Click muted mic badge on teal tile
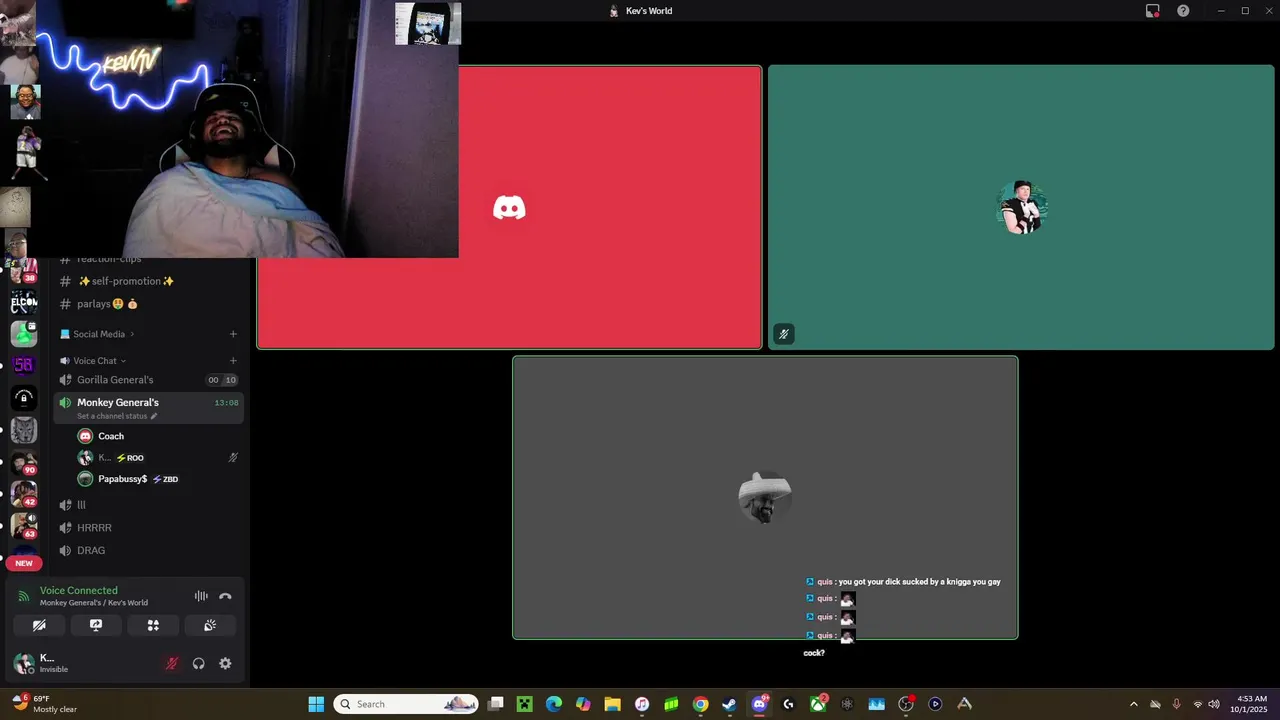Image resolution: width=1280 pixels, height=720 pixels. click(784, 334)
